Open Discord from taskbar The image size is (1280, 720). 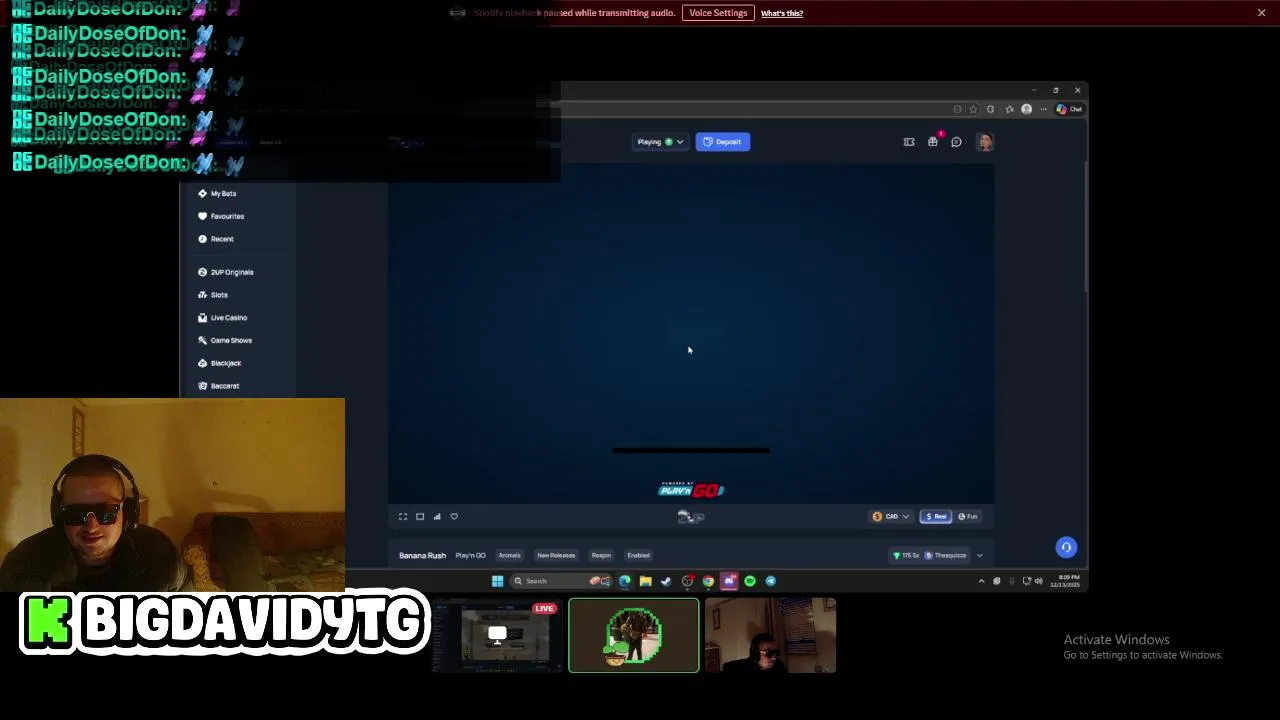[x=729, y=581]
